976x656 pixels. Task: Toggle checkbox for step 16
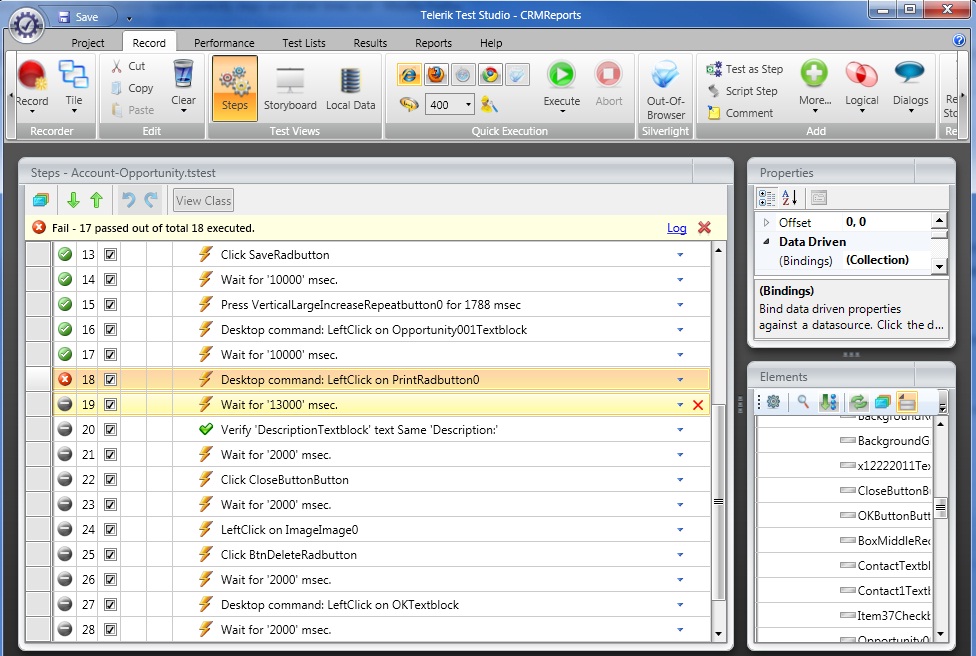(x=110, y=329)
